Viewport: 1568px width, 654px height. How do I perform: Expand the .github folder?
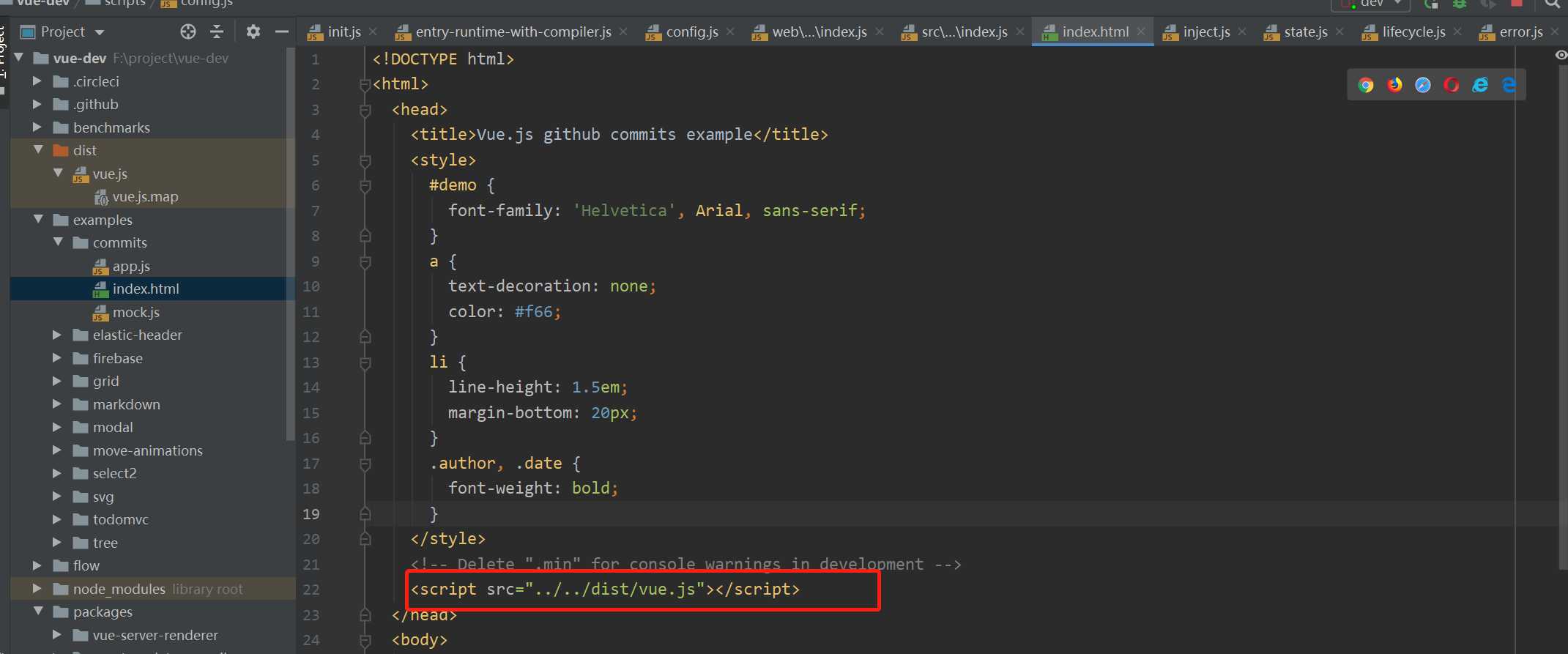pos(37,104)
